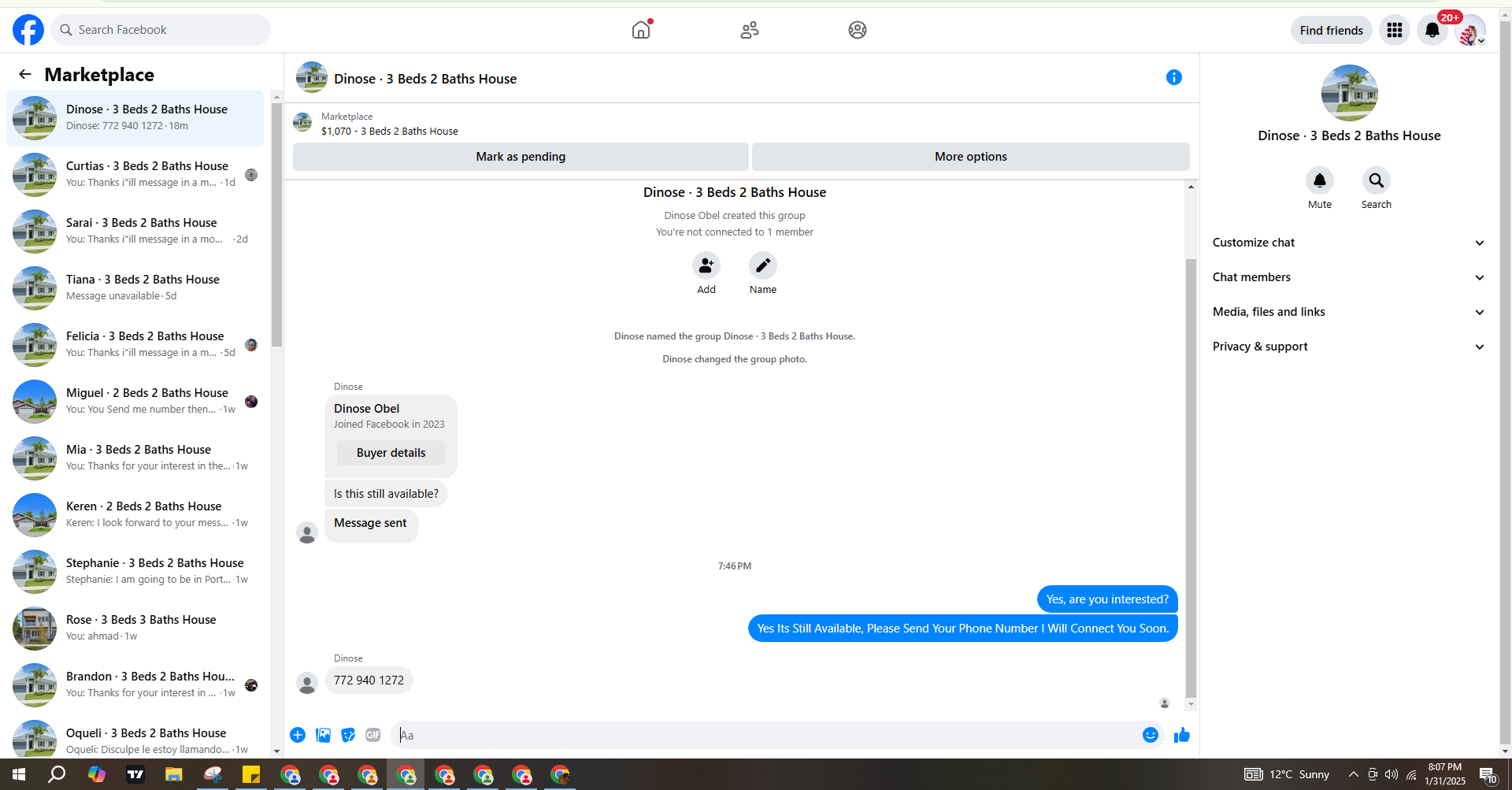Open the notifications bell

tap(1432, 30)
